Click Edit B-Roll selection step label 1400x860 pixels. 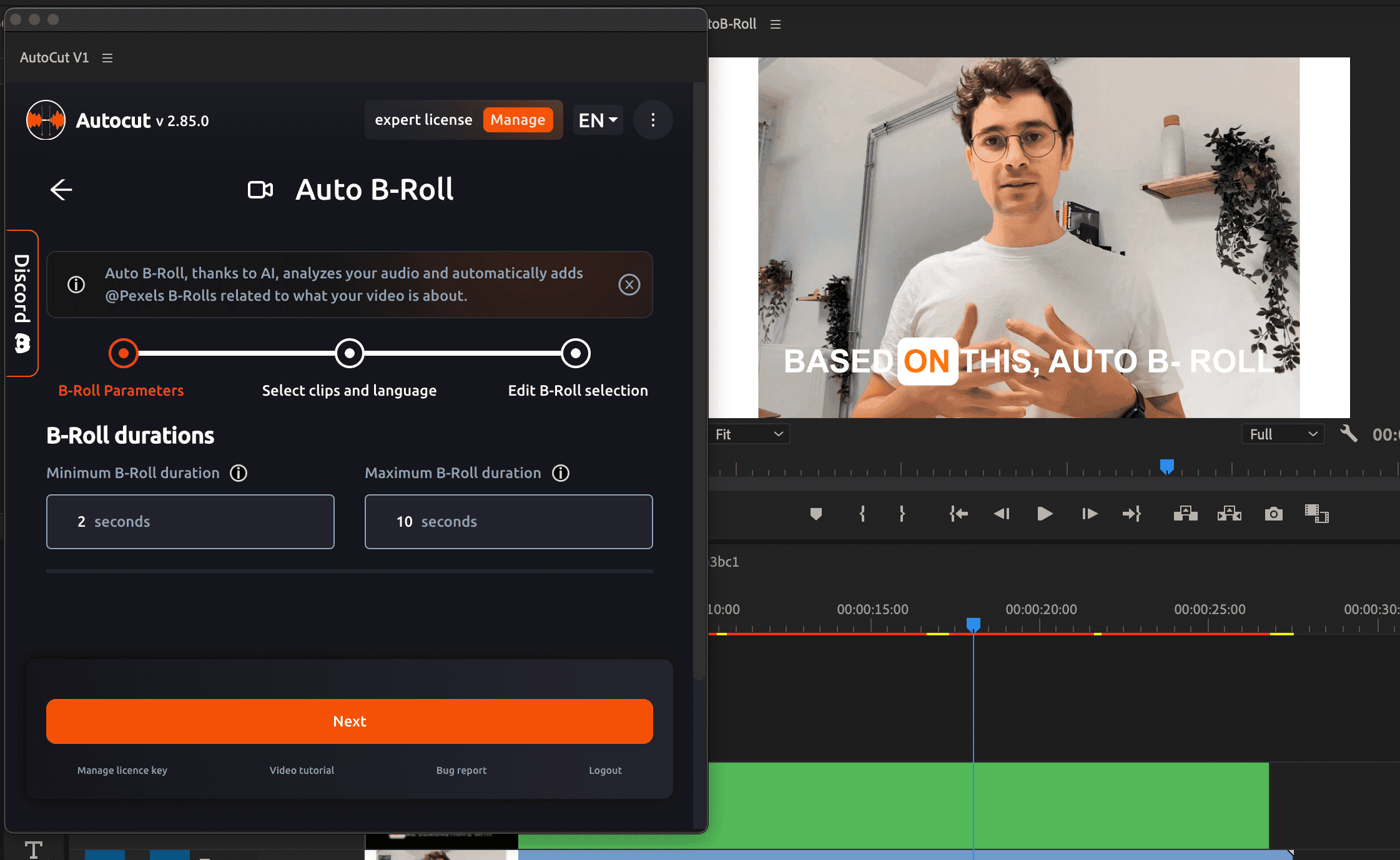[578, 391]
